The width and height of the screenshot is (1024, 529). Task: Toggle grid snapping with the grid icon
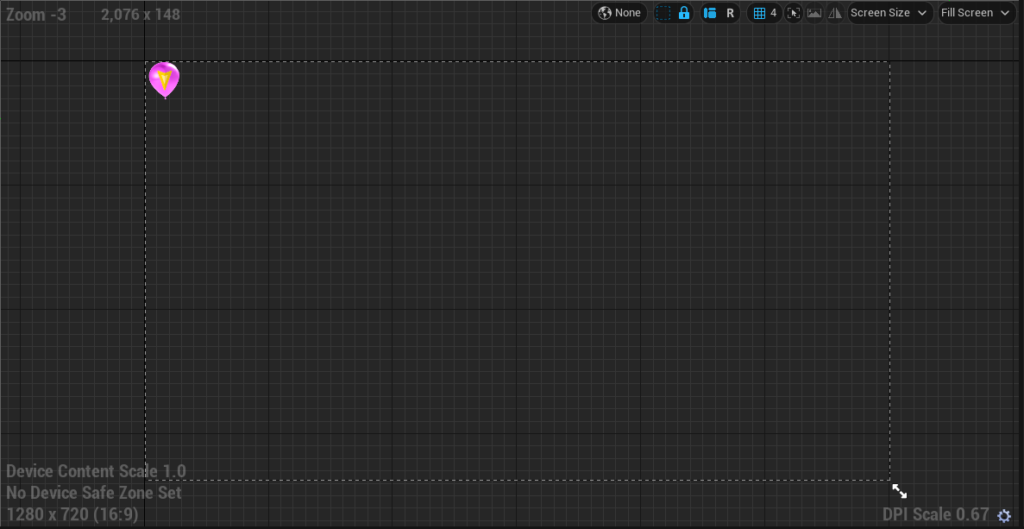[759, 13]
